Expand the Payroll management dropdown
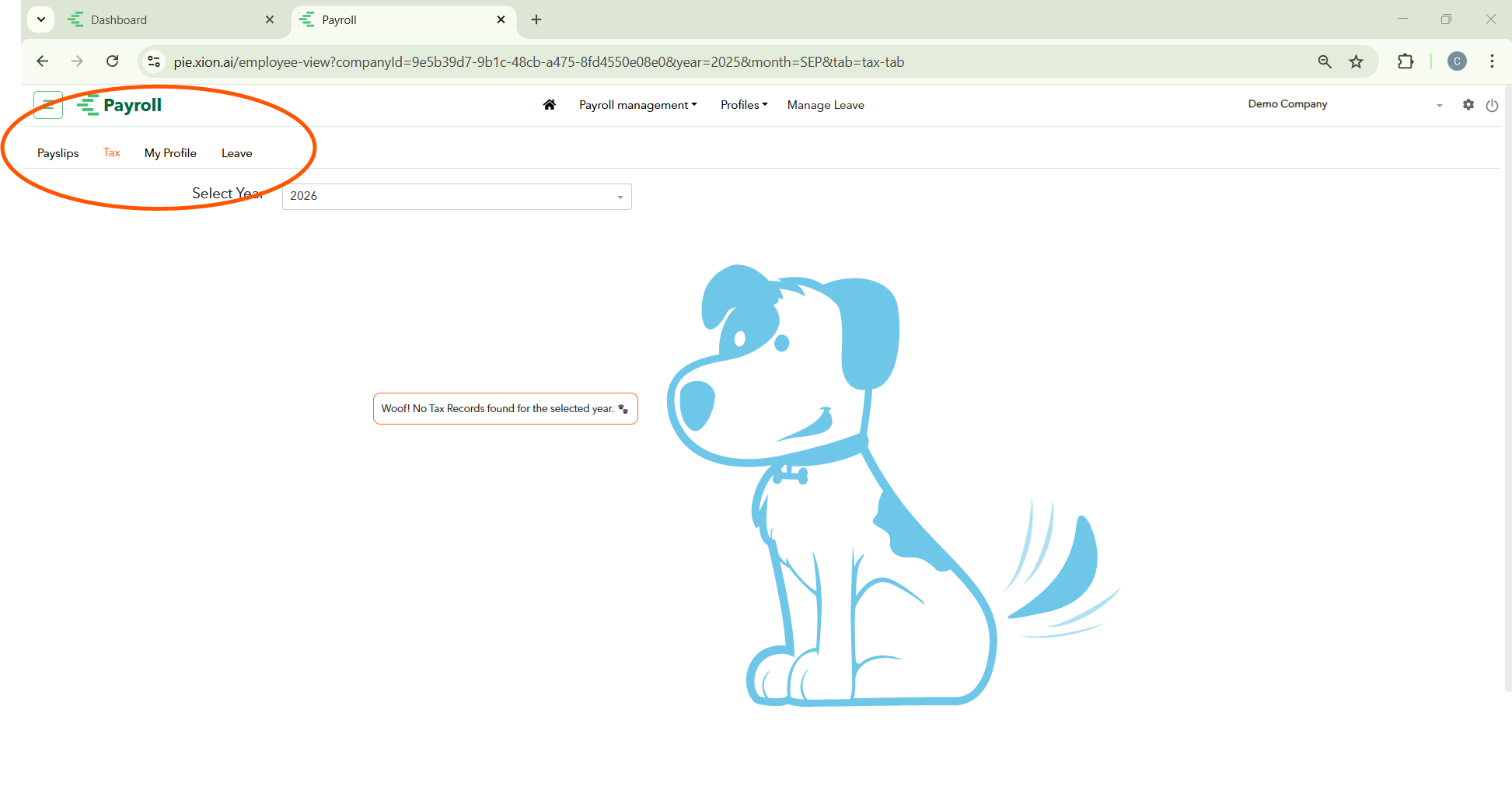This screenshot has height=790, width=1512. 637,105
